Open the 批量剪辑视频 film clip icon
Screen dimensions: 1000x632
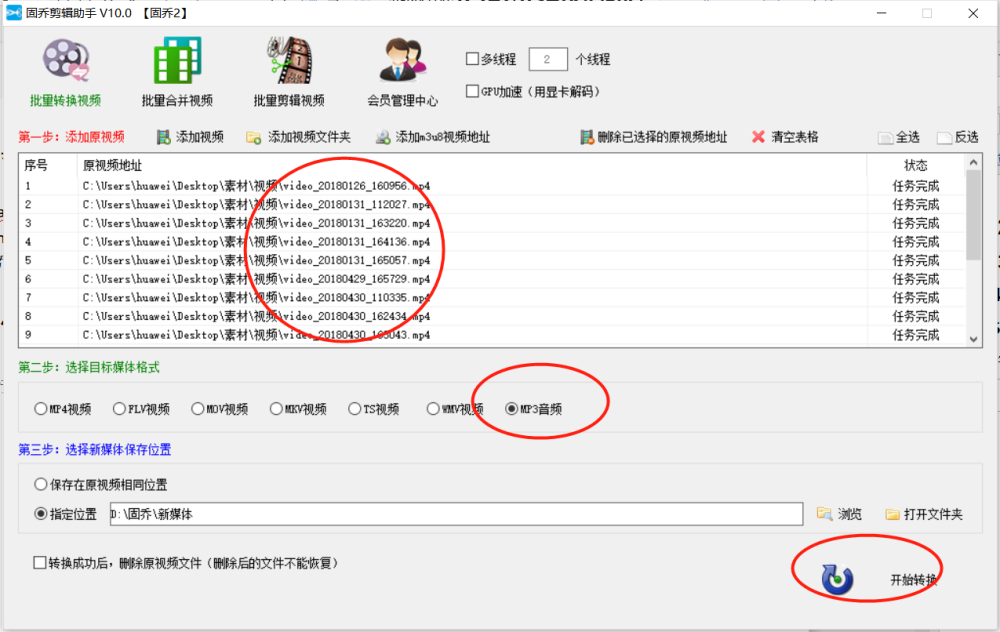[x=289, y=60]
